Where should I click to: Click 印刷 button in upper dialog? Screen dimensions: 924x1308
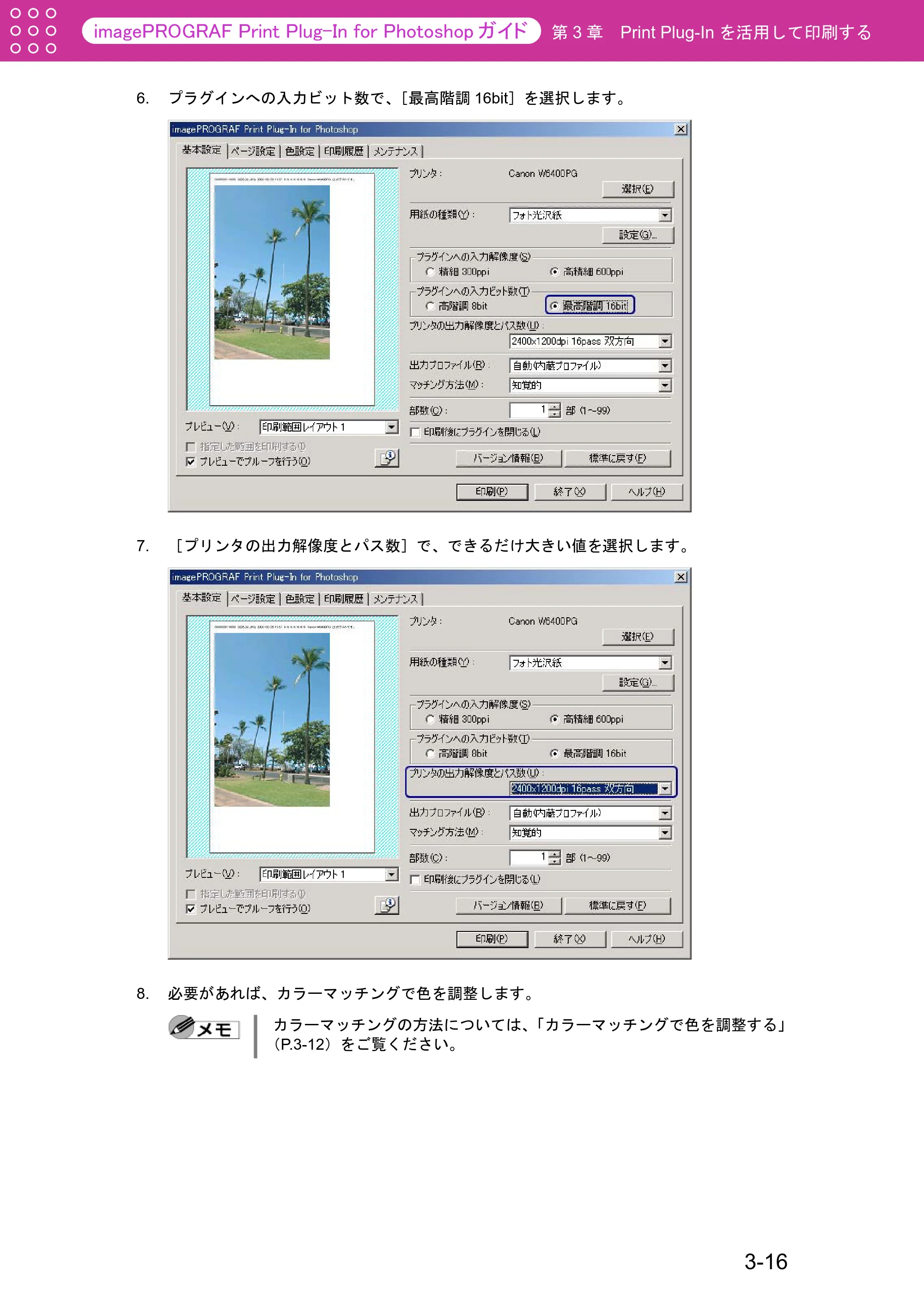click(x=492, y=492)
